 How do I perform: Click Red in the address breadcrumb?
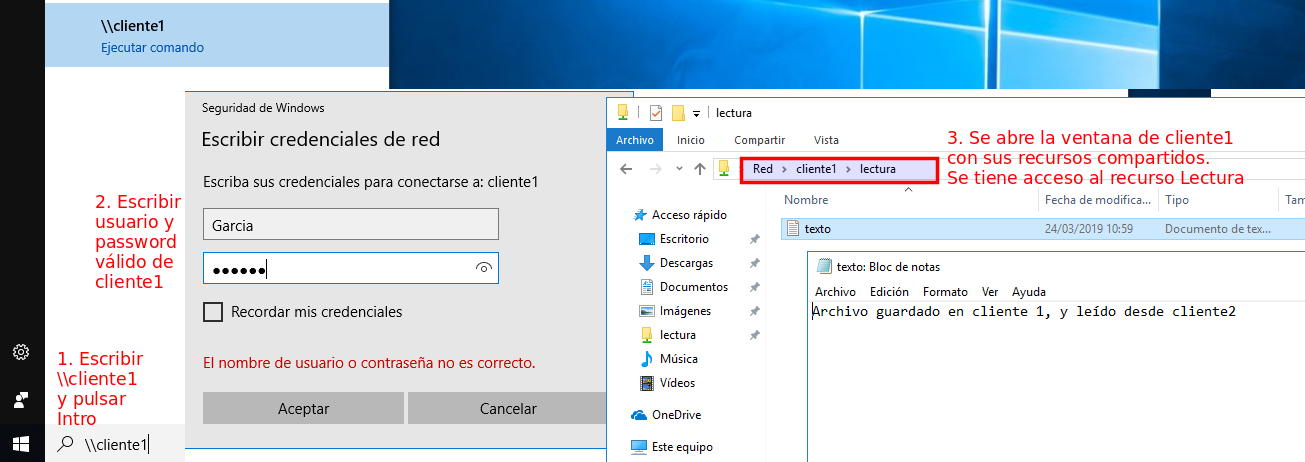point(762,169)
